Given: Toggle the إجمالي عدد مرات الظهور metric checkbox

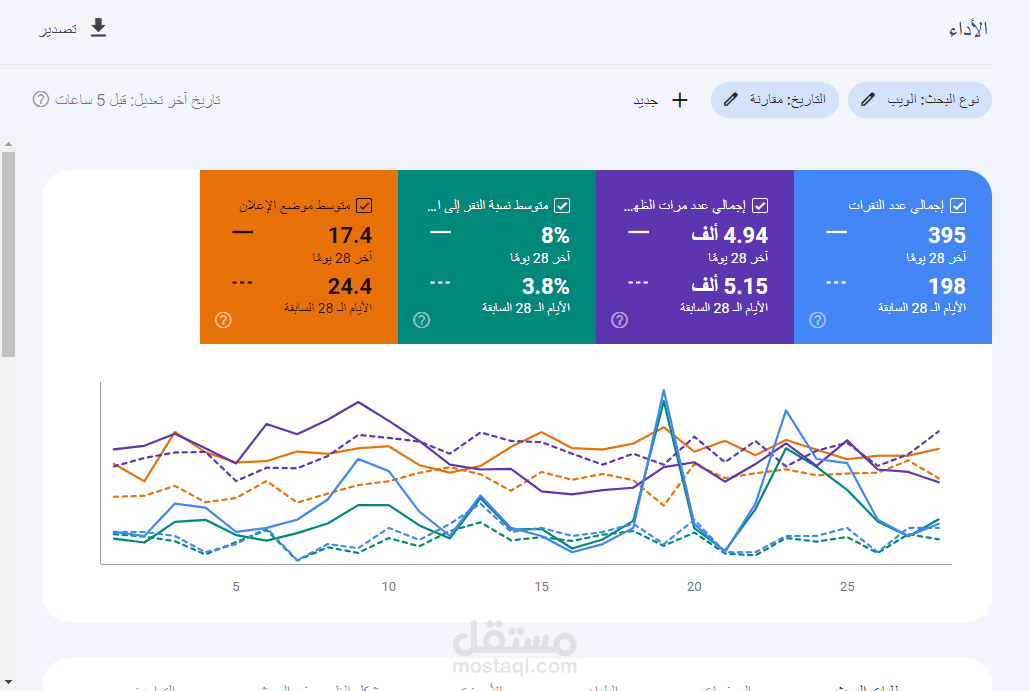Looking at the screenshot, I should click(761, 205).
